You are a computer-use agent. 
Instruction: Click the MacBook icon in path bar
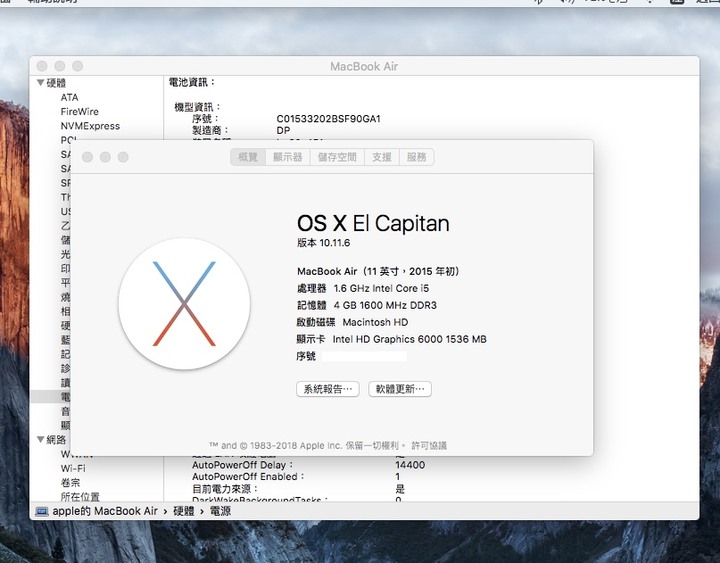pos(42,511)
